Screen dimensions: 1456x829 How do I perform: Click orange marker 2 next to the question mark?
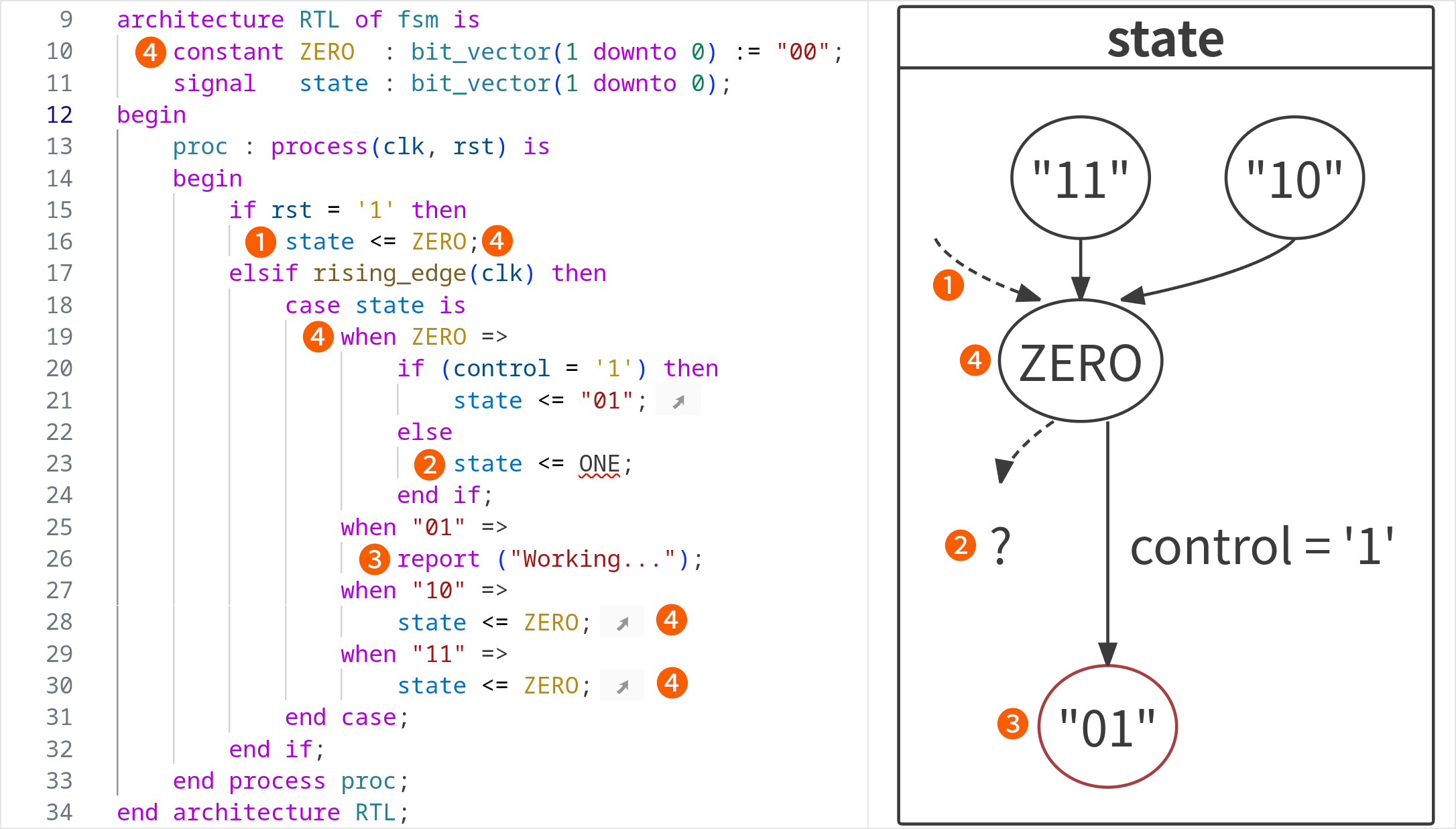point(960,545)
